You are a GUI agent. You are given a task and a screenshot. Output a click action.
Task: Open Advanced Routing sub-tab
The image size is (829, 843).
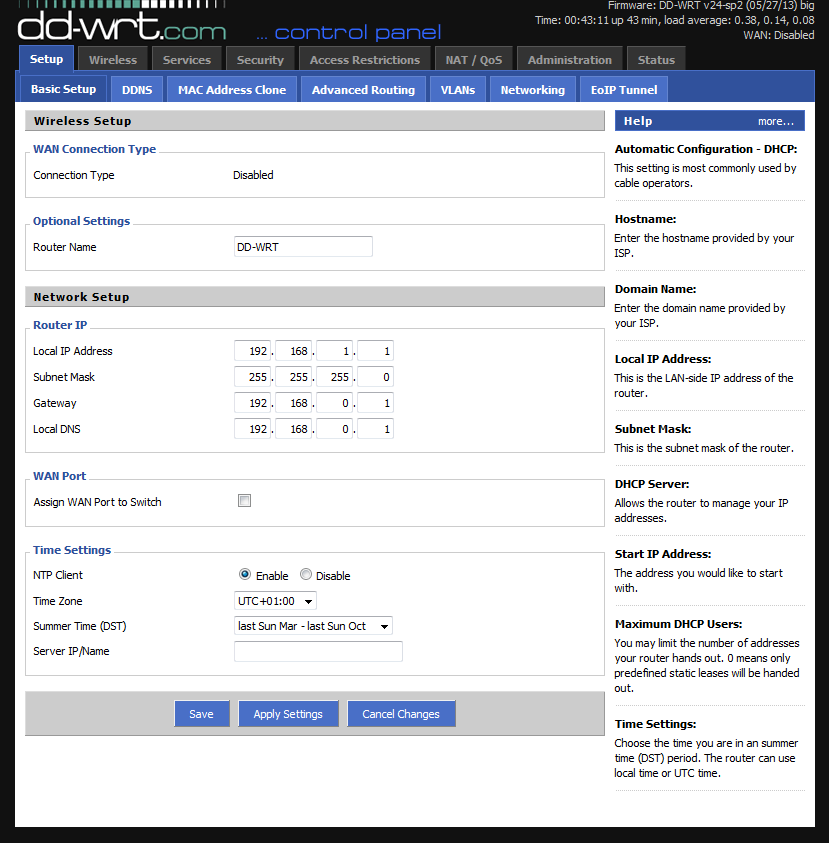click(x=363, y=90)
